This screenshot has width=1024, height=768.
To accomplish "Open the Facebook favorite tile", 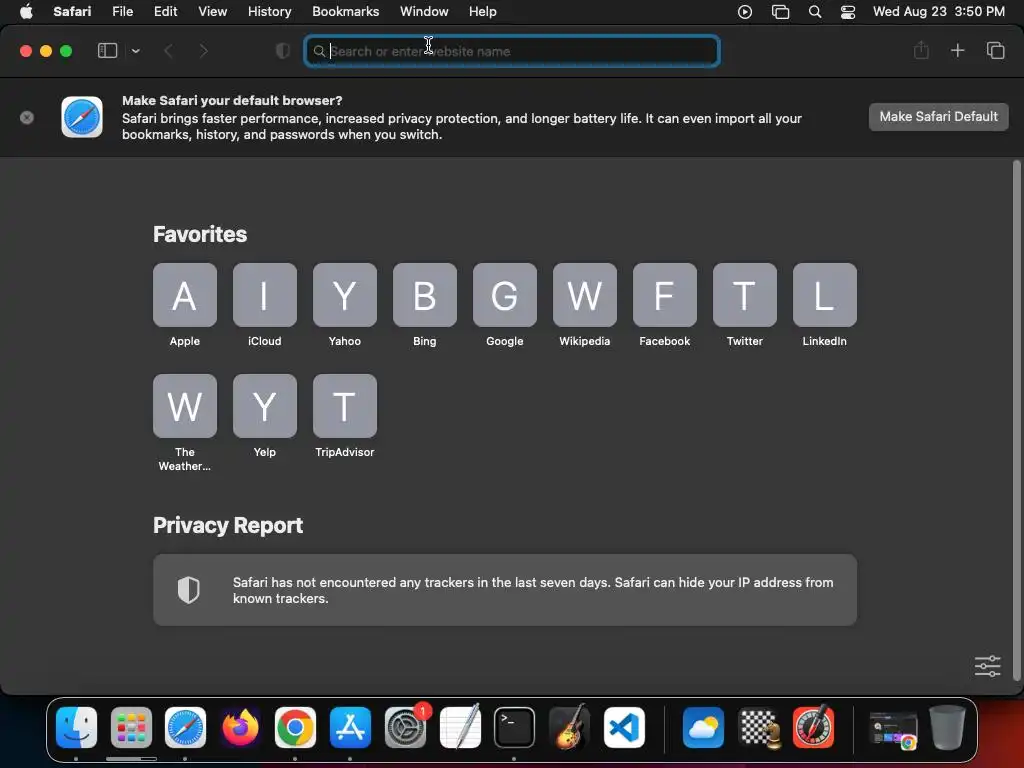I will (665, 295).
